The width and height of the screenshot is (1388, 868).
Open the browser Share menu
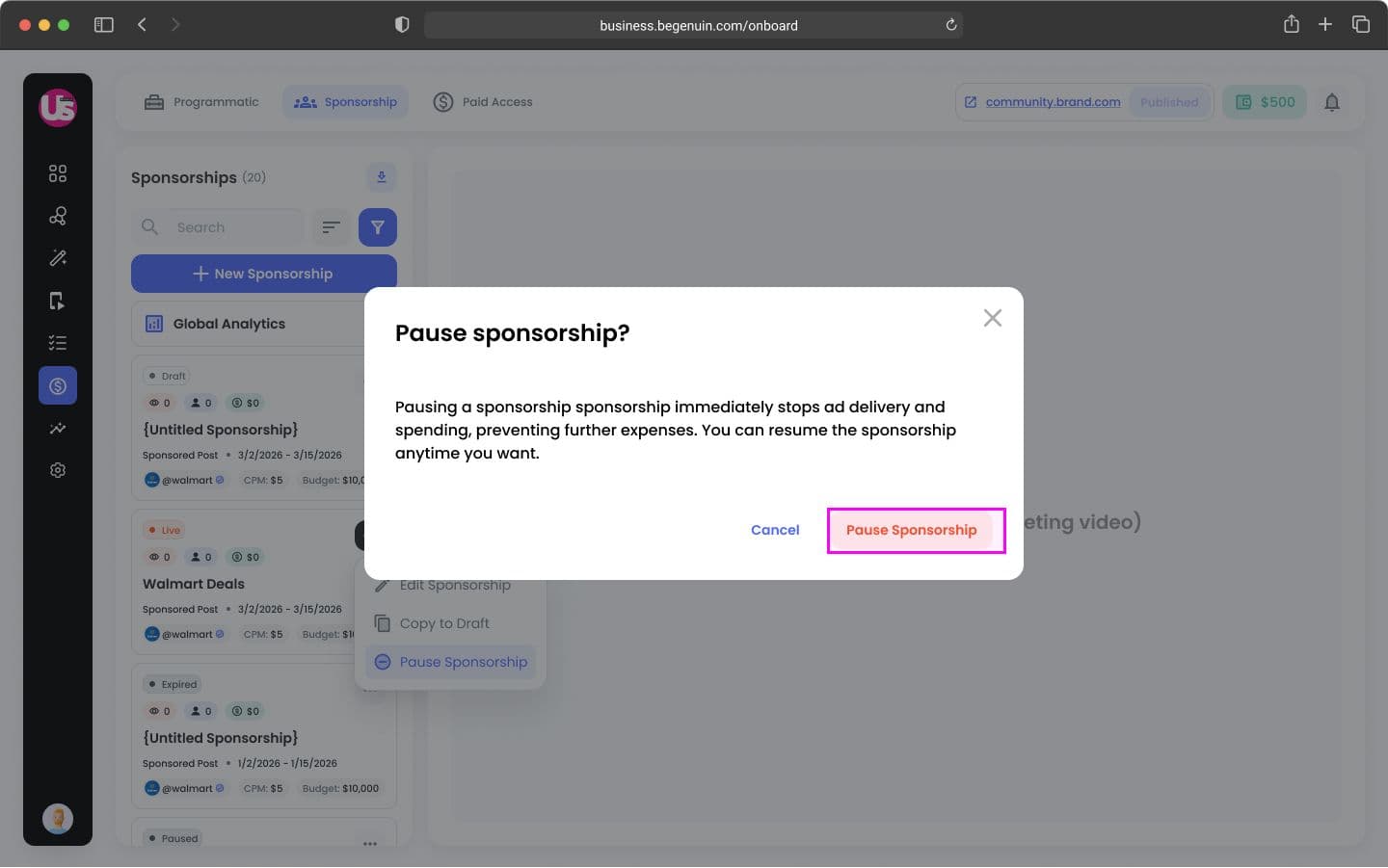1292,24
